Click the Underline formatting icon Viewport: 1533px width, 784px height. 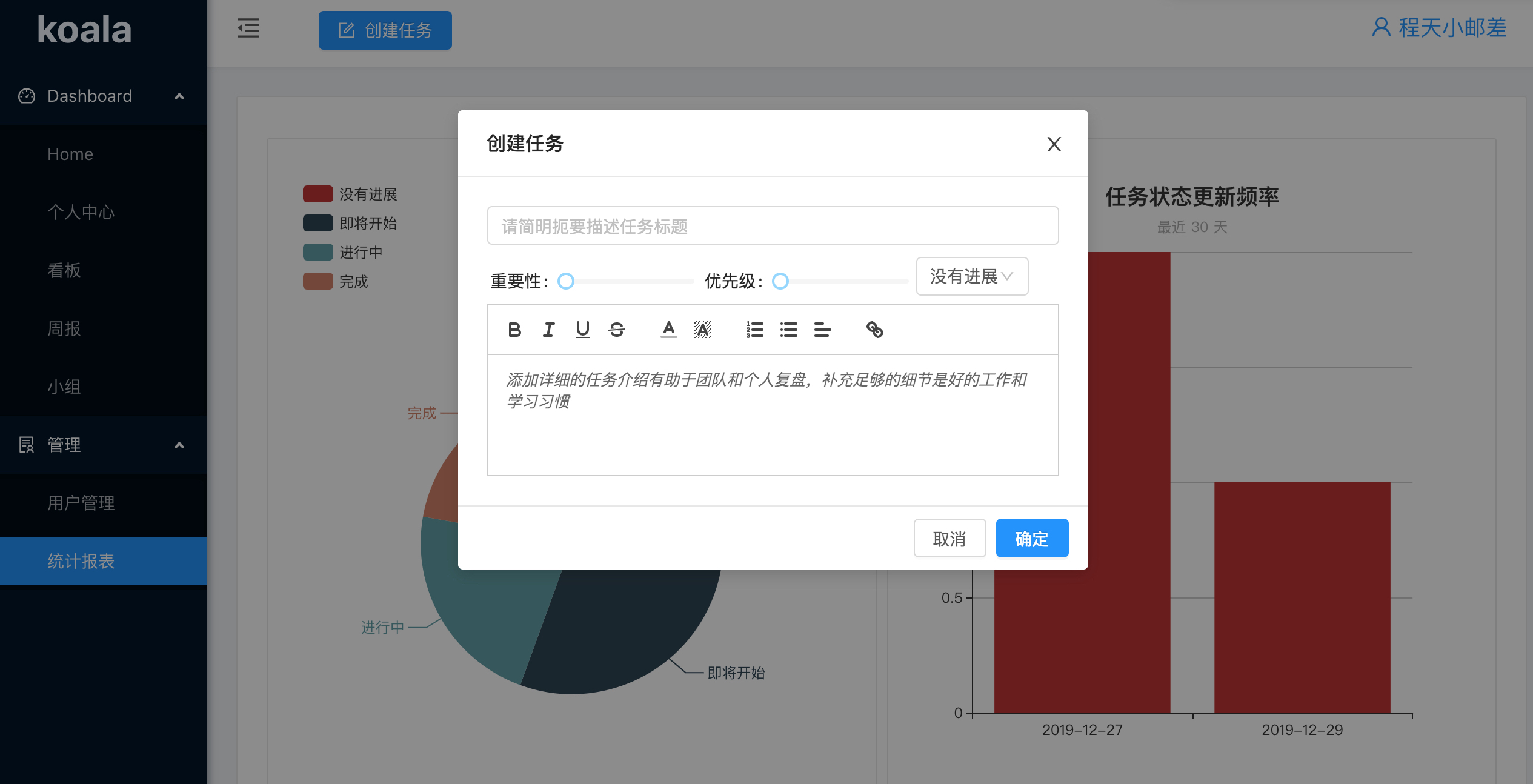(583, 329)
